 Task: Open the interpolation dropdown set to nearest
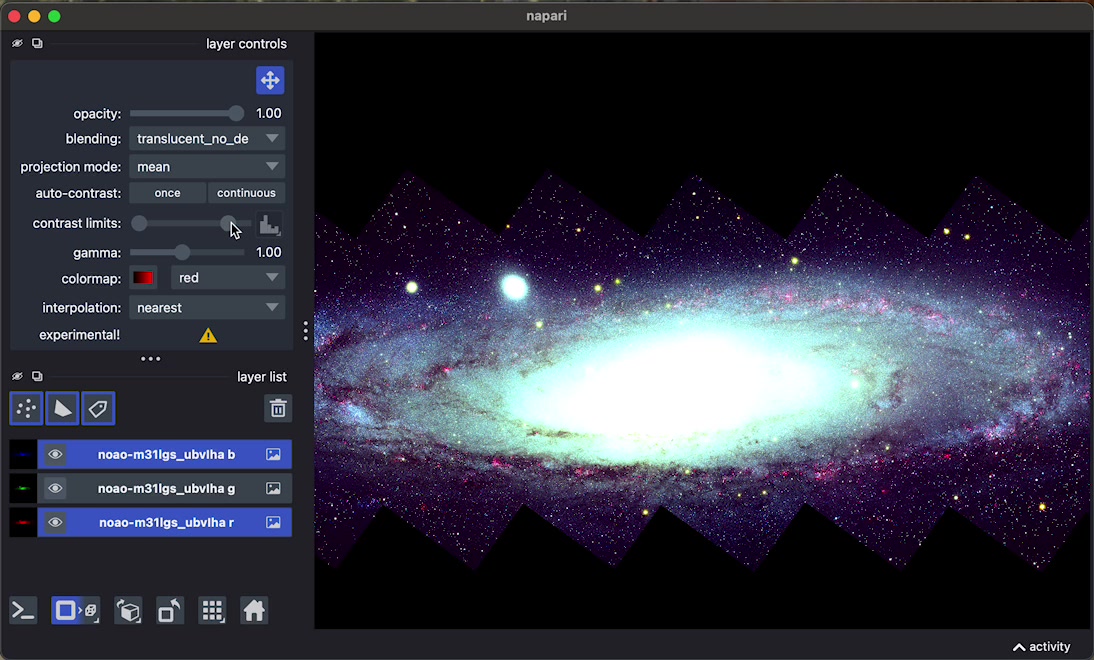pyautogui.click(x=207, y=308)
